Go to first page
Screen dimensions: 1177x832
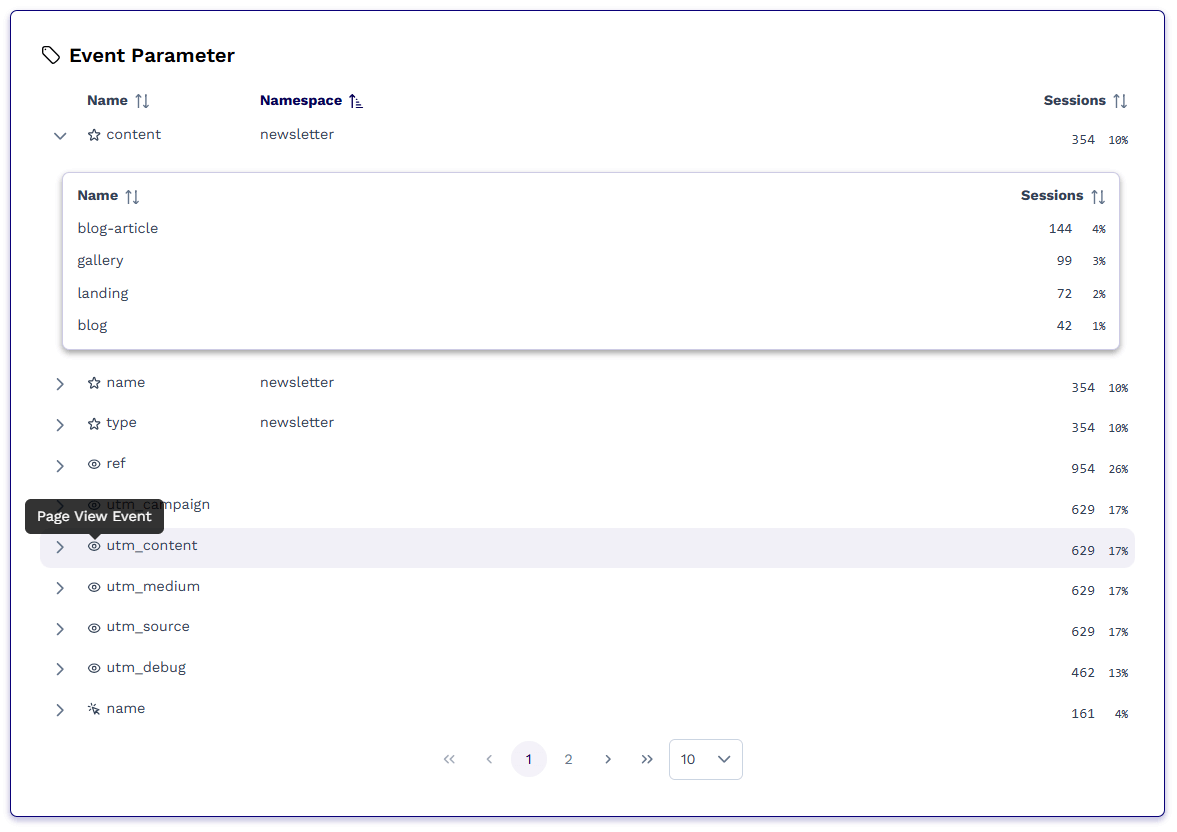click(x=449, y=759)
